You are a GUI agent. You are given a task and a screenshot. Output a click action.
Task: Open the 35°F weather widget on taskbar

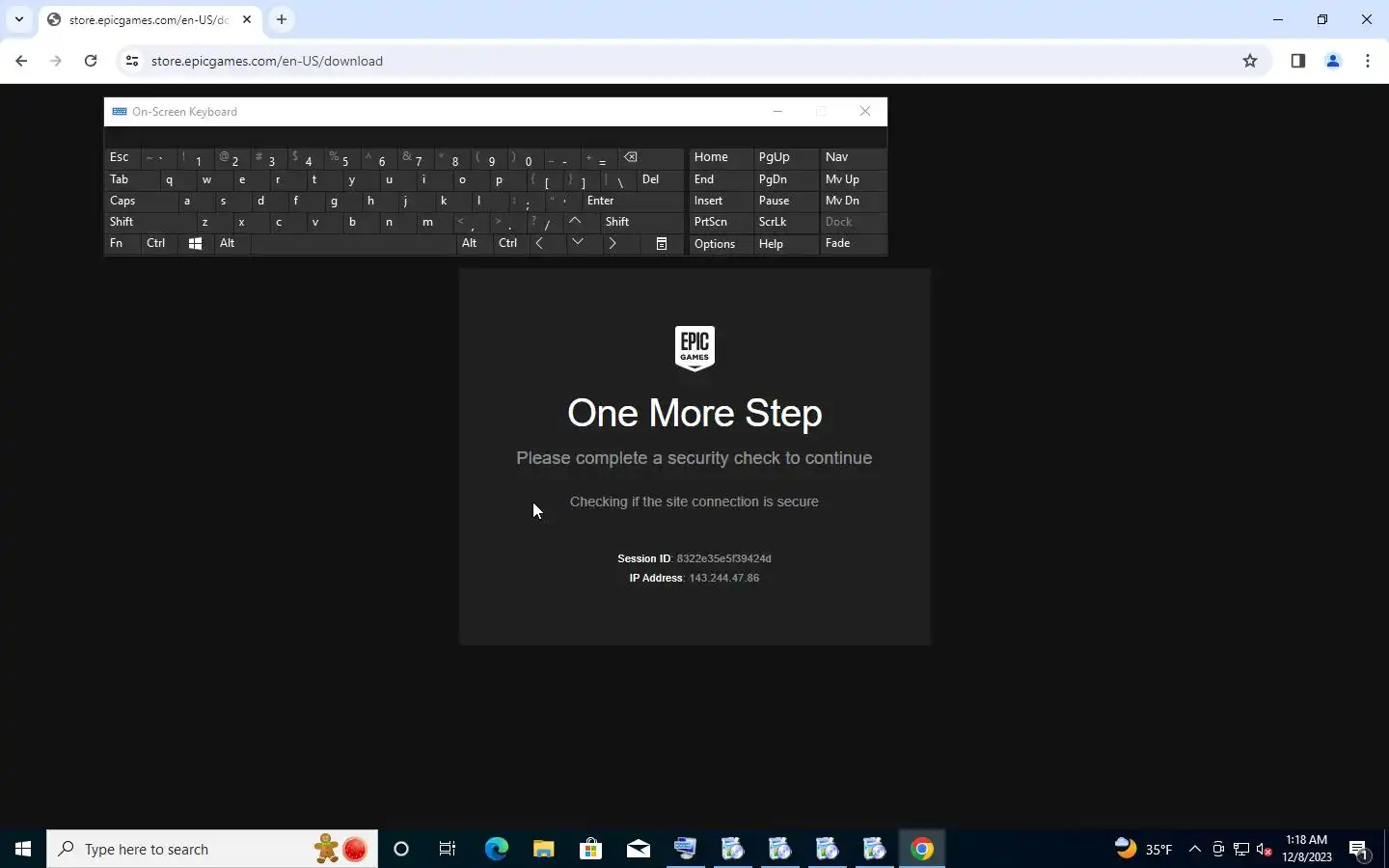1144,849
